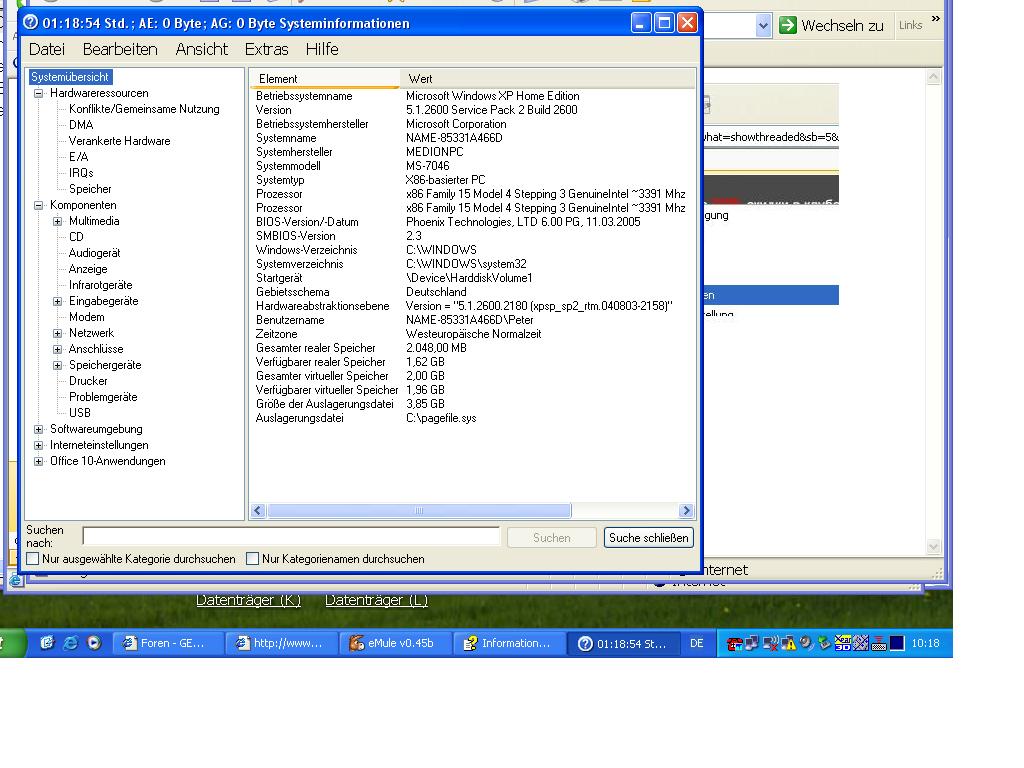
Task: Expand the Multimedia node
Action: pyautogui.click(x=57, y=221)
